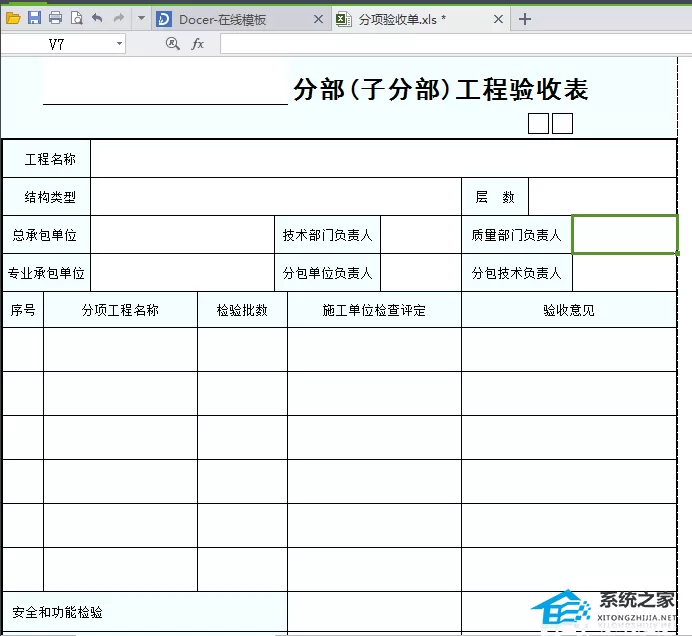Select the 技术部门负责人 cell
Image resolution: width=692 pixels, height=636 pixels.
point(327,235)
